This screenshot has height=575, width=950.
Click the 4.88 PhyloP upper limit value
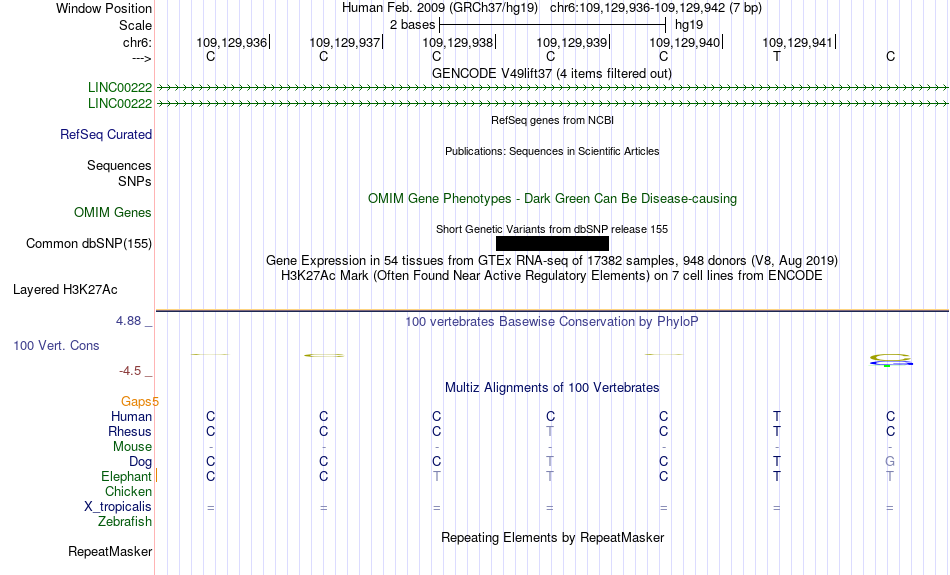[x=128, y=321]
